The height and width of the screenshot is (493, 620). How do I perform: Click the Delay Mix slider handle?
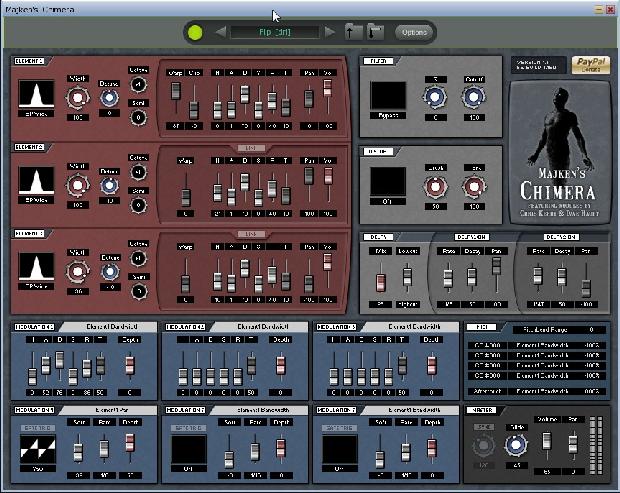[380, 283]
